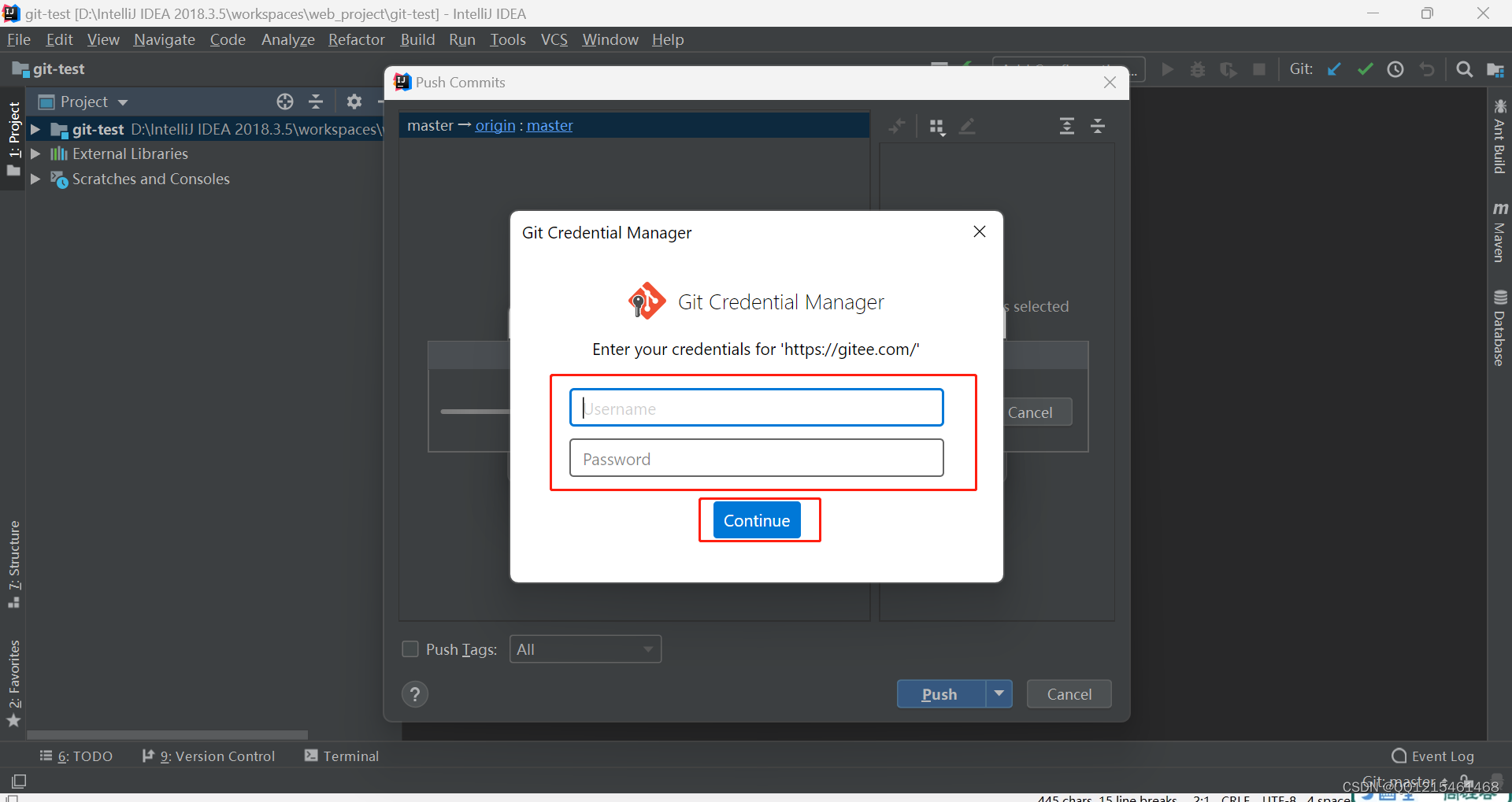This screenshot has width=1512, height=802.
Task: Close the Git Credential Manager dialog
Action: [x=980, y=231]
